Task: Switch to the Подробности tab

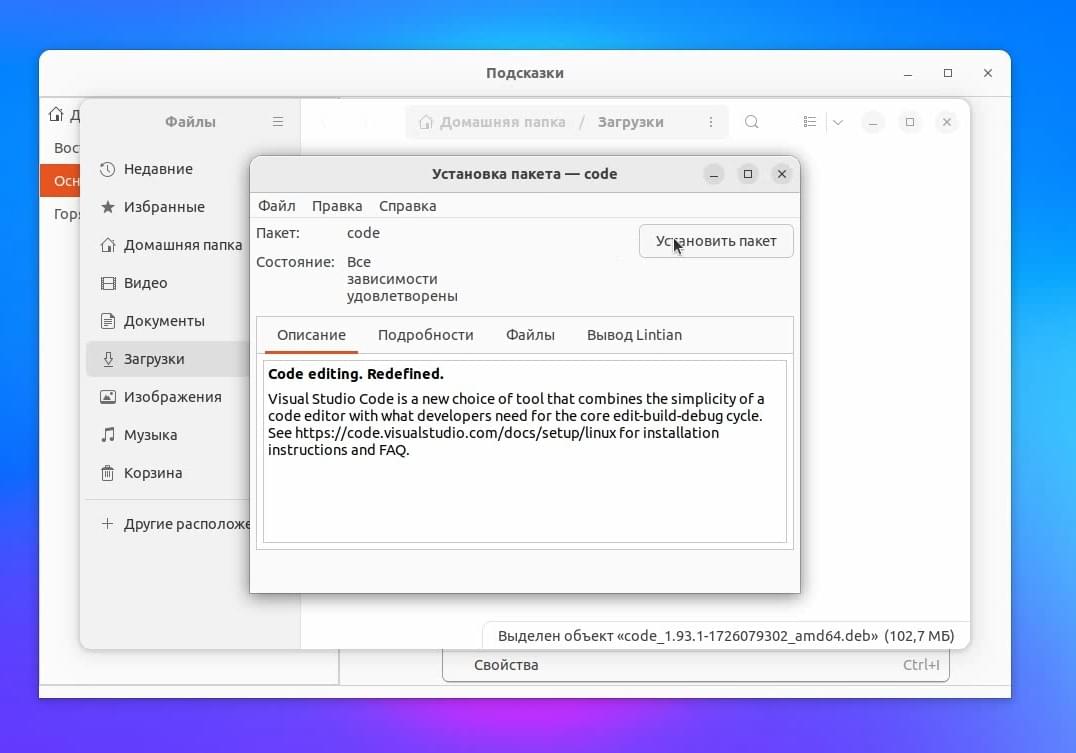Action: pos(425,335)
